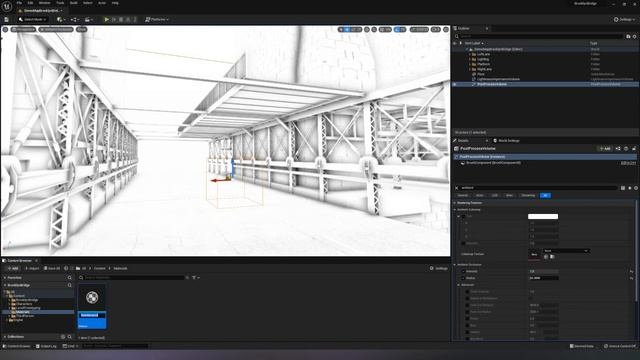
Task: Open the Platforms dropdown
Action: [x=157, y=19]
